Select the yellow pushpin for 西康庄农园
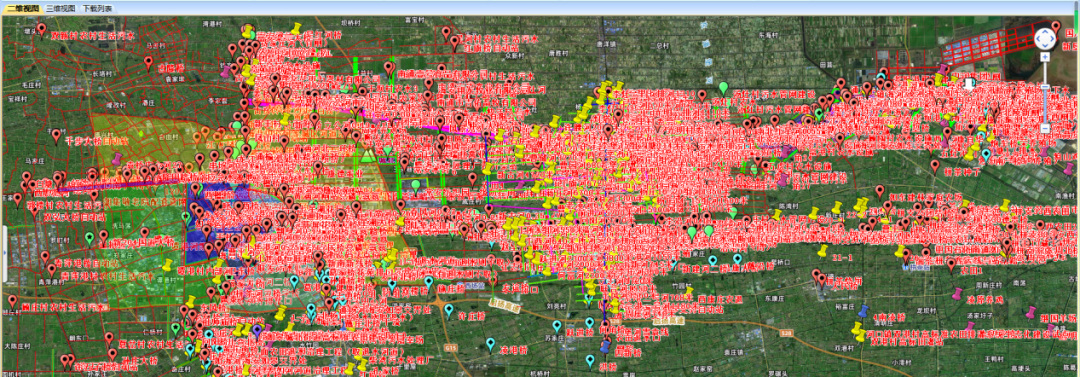This screenshot has height=377, width=1080. (x=689, y=292)
